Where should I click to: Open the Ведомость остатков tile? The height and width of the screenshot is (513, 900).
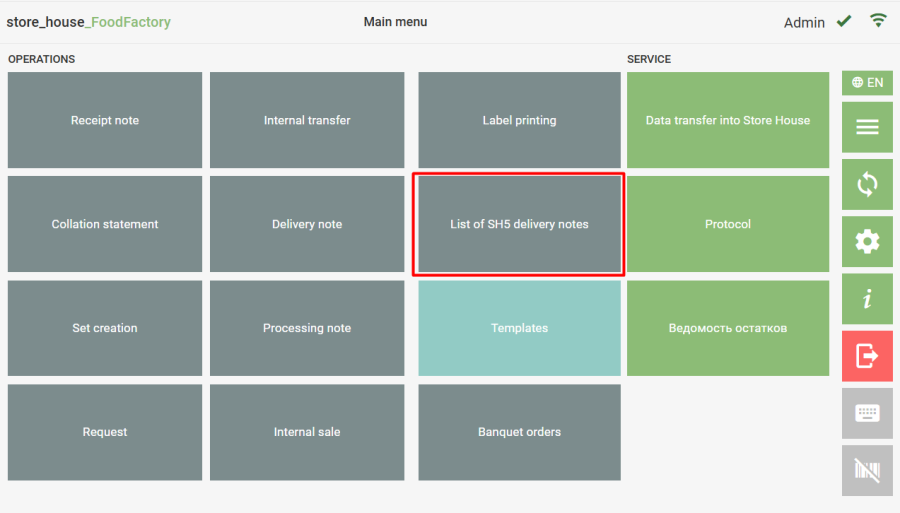tap(728, 328)
